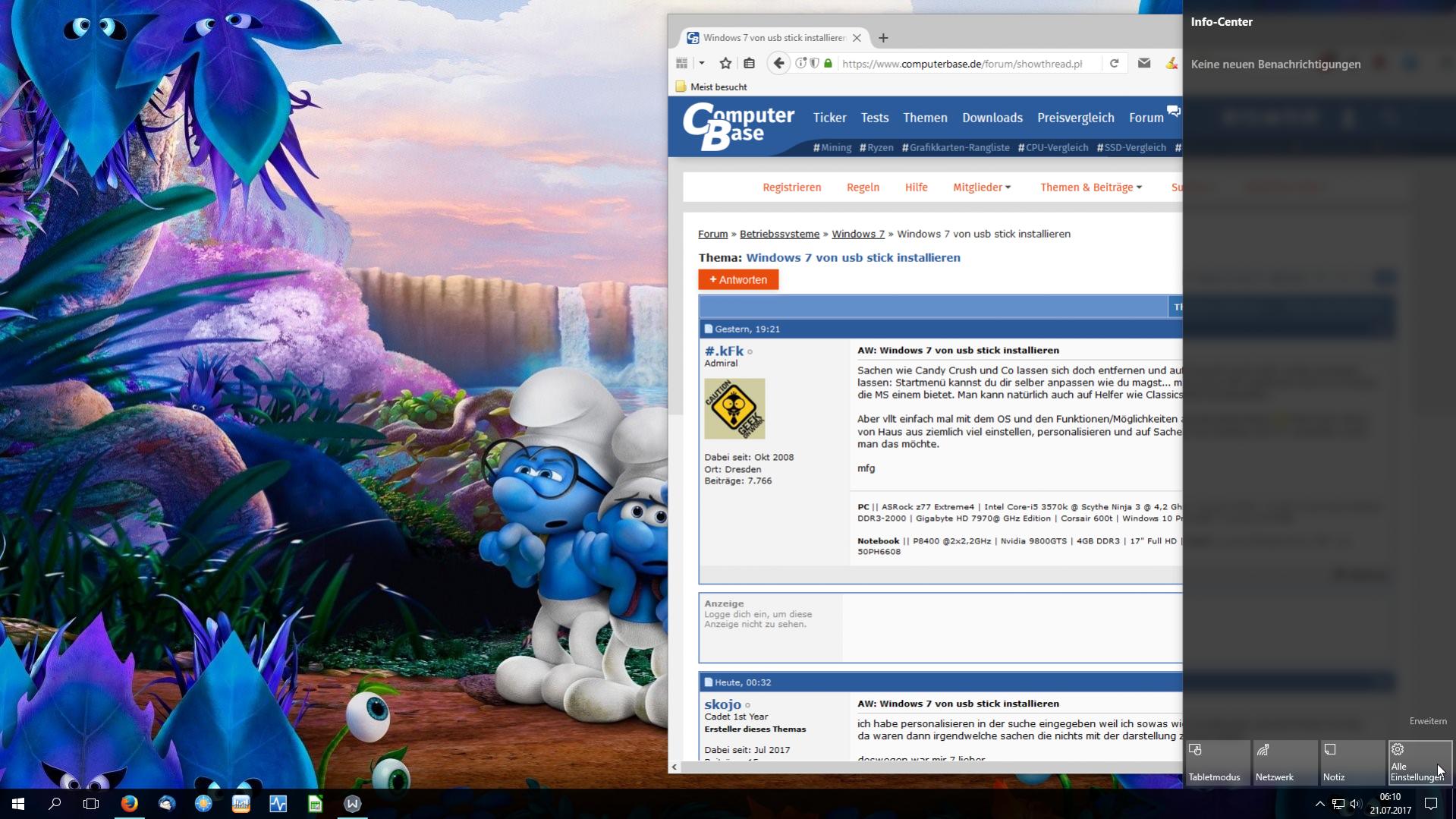Click the + Antworten button
1456x819 pixels.
coord(738,279)
